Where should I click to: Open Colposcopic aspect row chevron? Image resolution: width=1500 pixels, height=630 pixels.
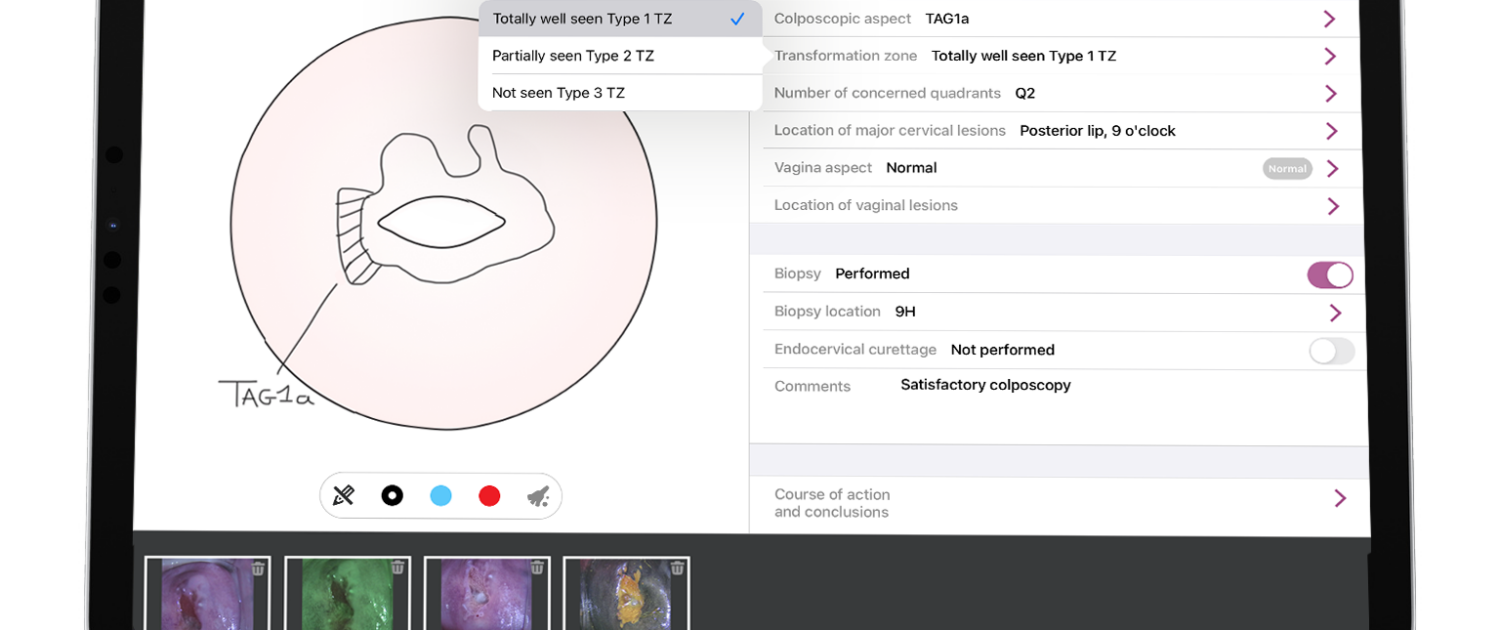pos(1329,19)
